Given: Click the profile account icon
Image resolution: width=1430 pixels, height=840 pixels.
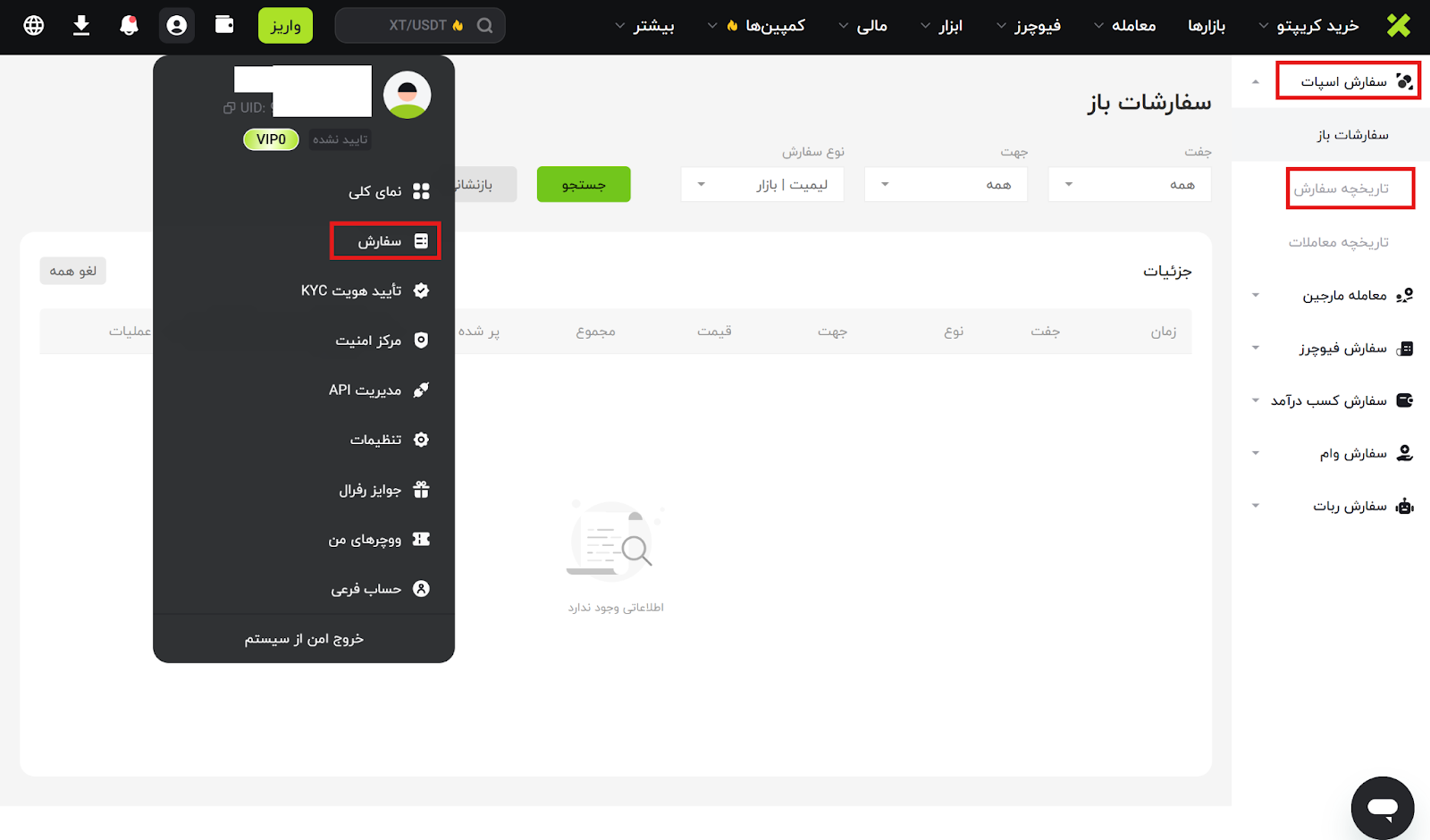Looking at the screenshot, I should [x=177, y=25].
